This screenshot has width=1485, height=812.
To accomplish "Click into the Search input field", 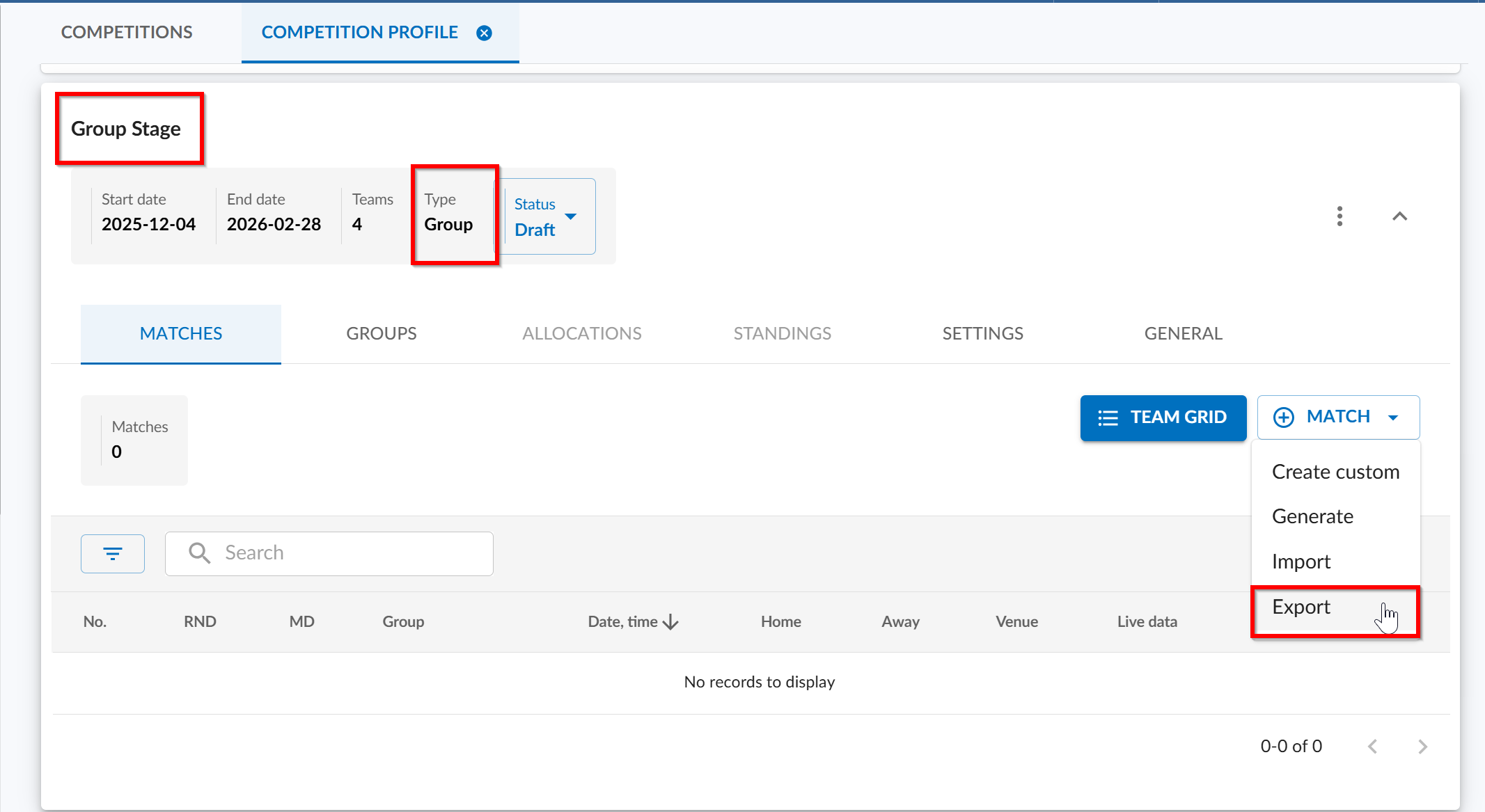I will [348, 553].
